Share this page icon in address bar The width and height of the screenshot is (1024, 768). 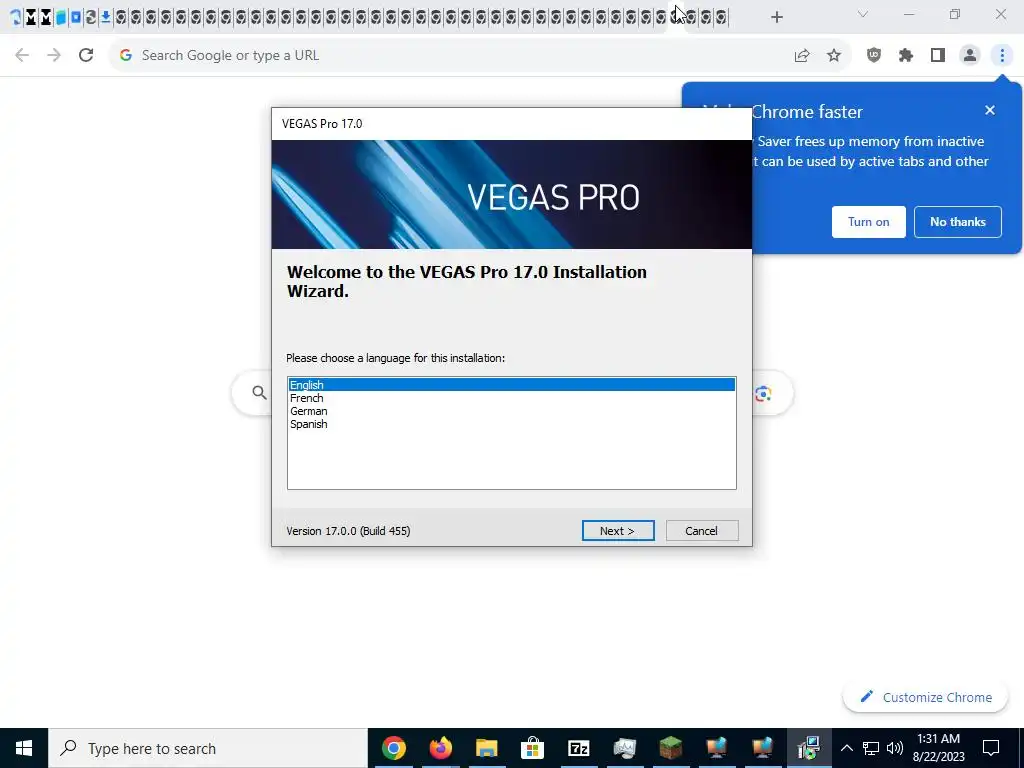click(x=802, y=56)
